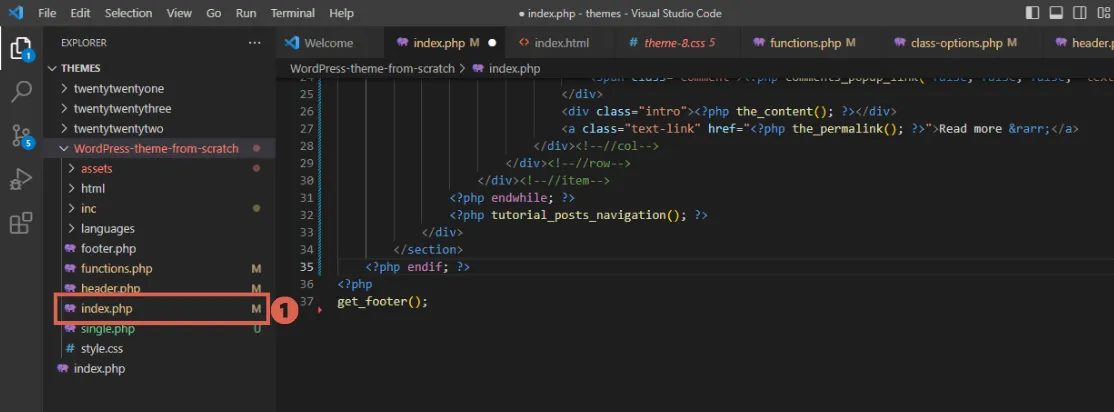1114x412 pixels.
Task: Open the File menu
Action: [47, 13]
